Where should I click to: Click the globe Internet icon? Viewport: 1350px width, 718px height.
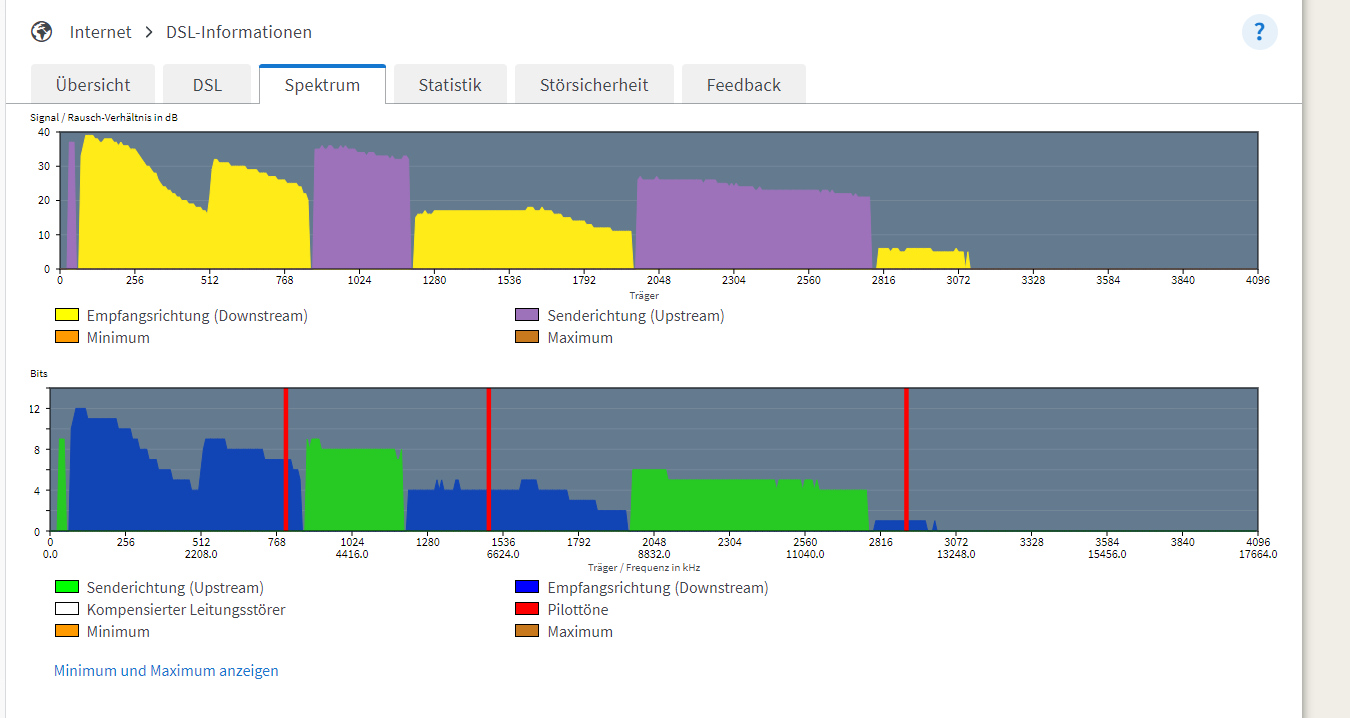[42, 32]
